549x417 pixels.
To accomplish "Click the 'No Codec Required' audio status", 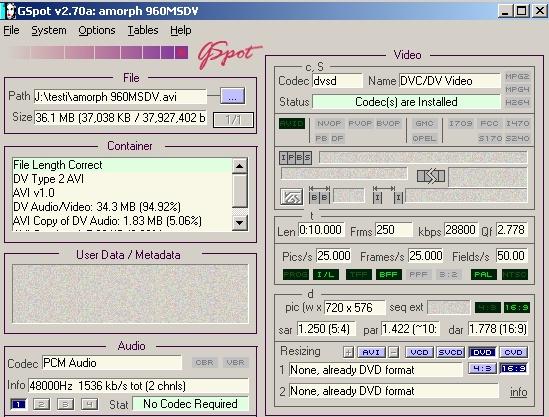I will pos(190,404).
